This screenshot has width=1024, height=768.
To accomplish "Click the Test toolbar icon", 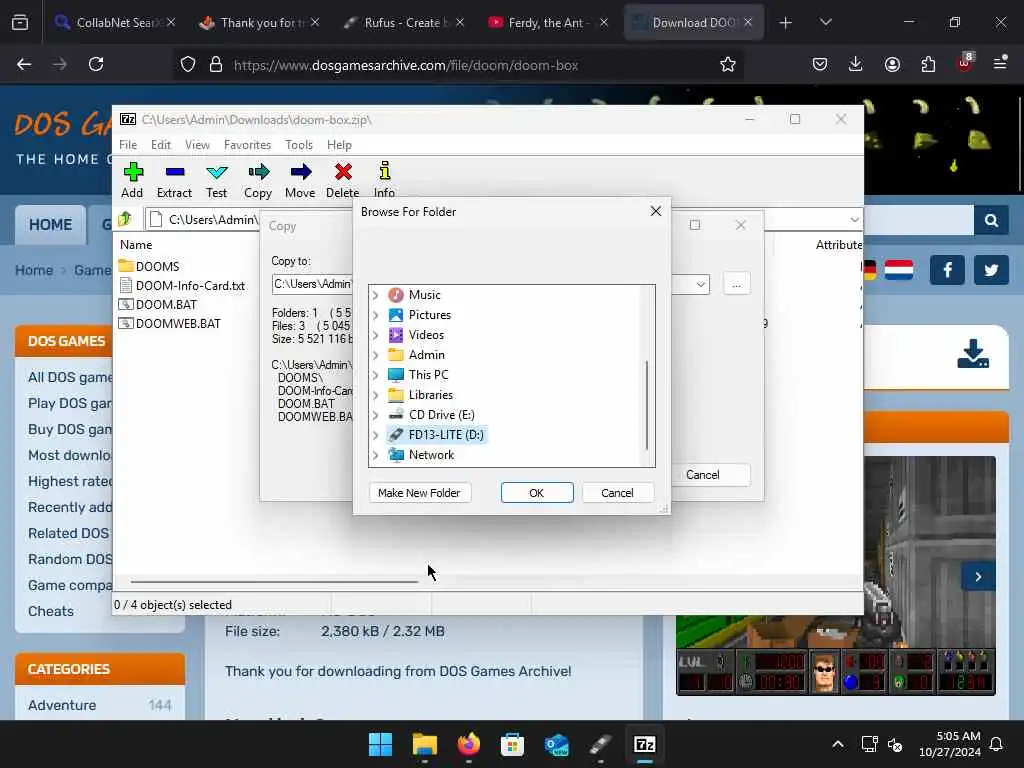I will pyautogui.click(x=216, y=180).
